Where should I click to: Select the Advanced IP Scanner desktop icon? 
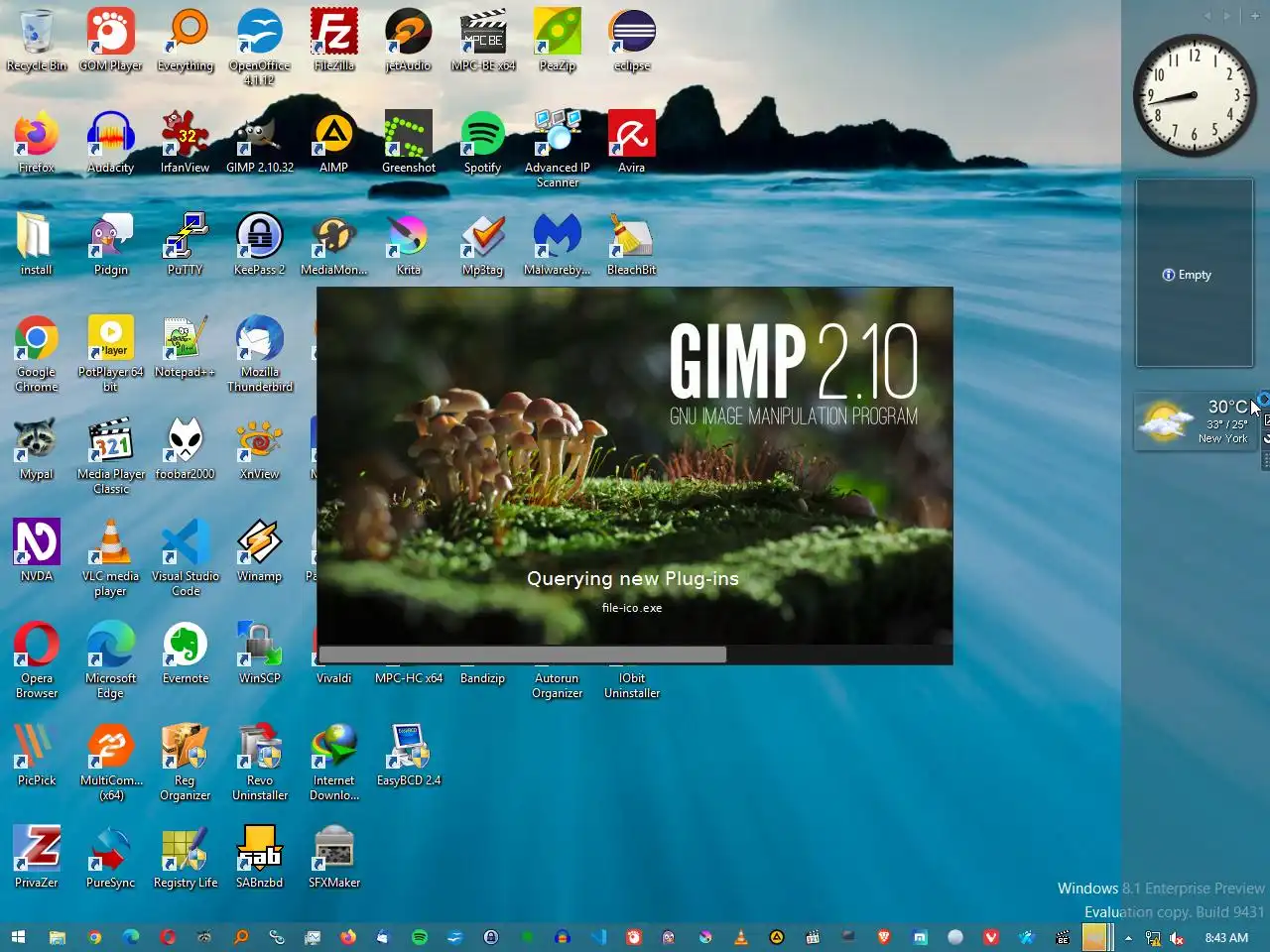(558, 149)
